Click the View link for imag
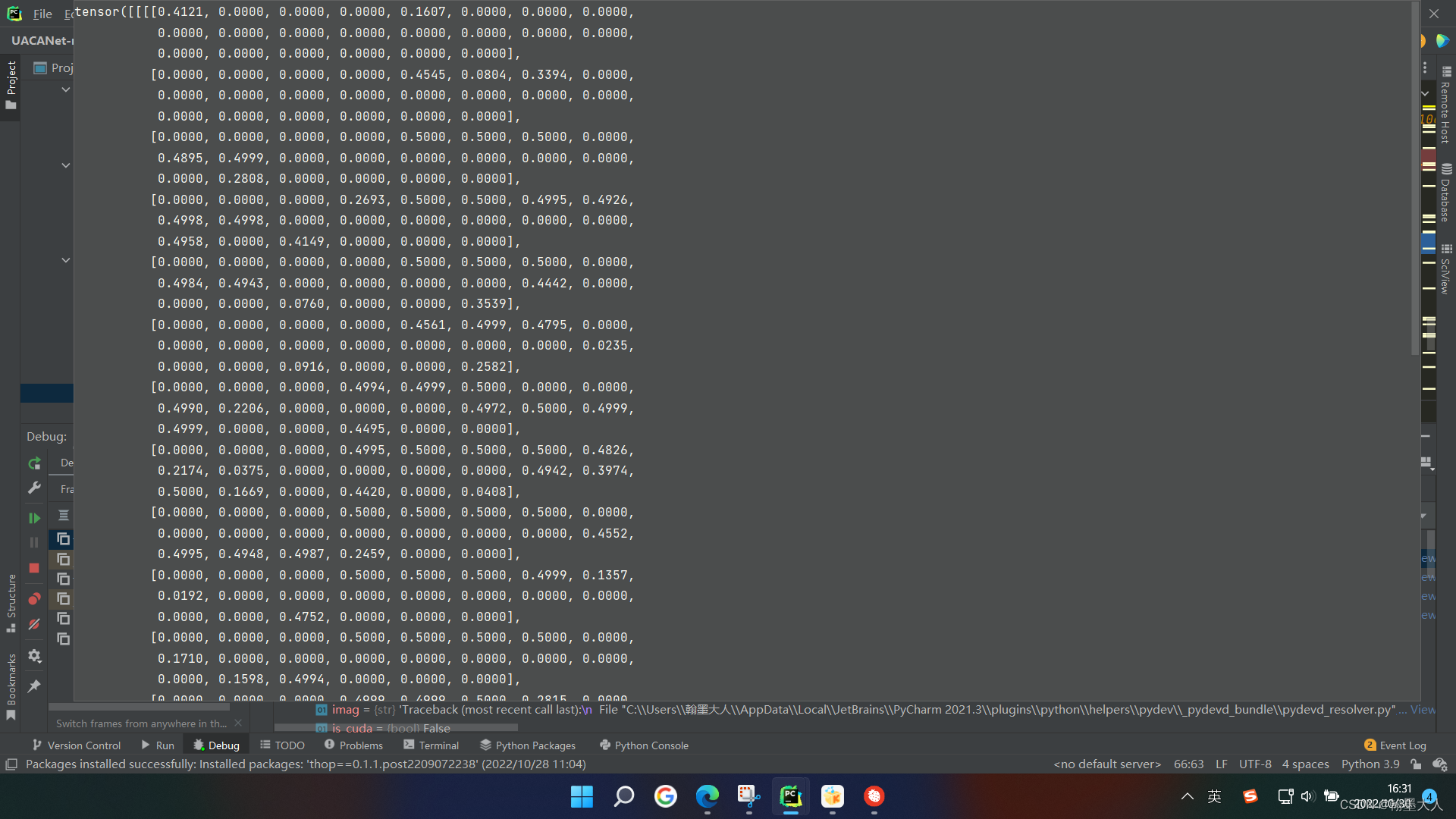 [1423, 710]
